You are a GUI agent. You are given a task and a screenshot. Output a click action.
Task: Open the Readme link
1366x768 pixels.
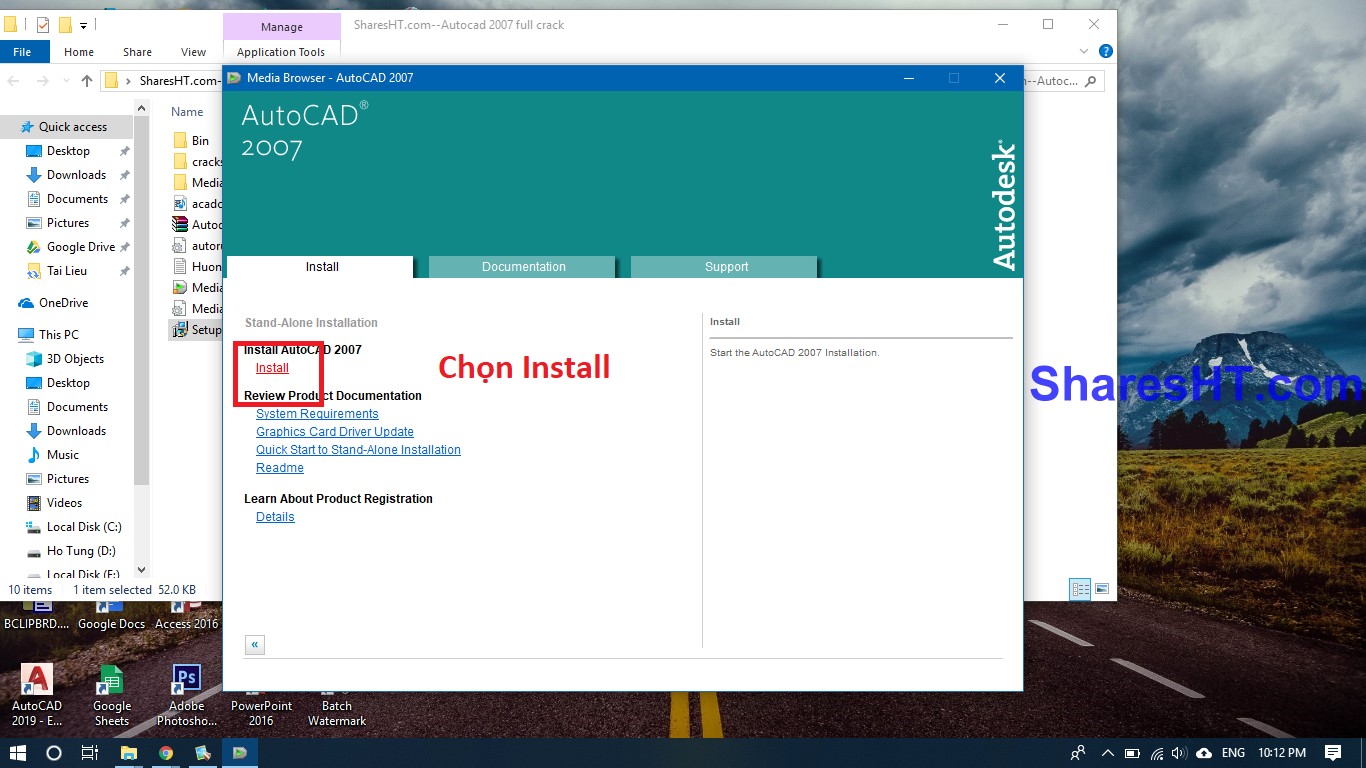tap(280, 468)
